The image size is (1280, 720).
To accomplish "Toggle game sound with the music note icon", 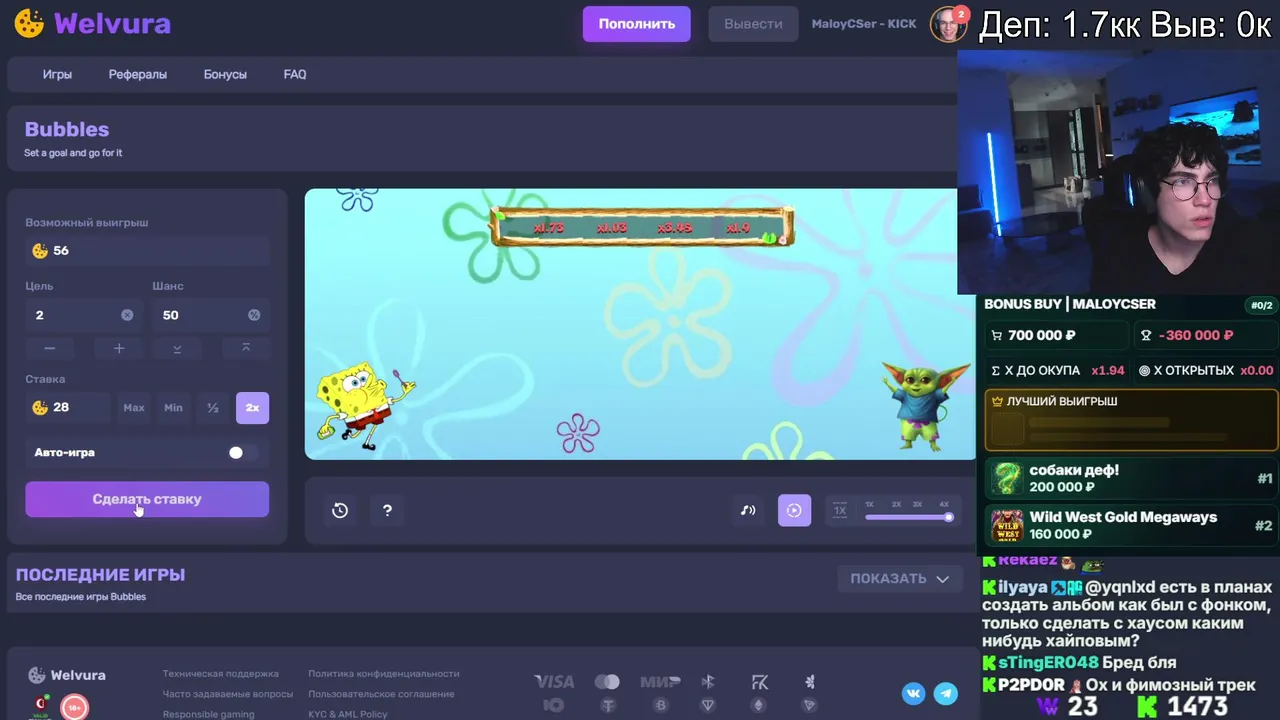I will coord(748,510).
